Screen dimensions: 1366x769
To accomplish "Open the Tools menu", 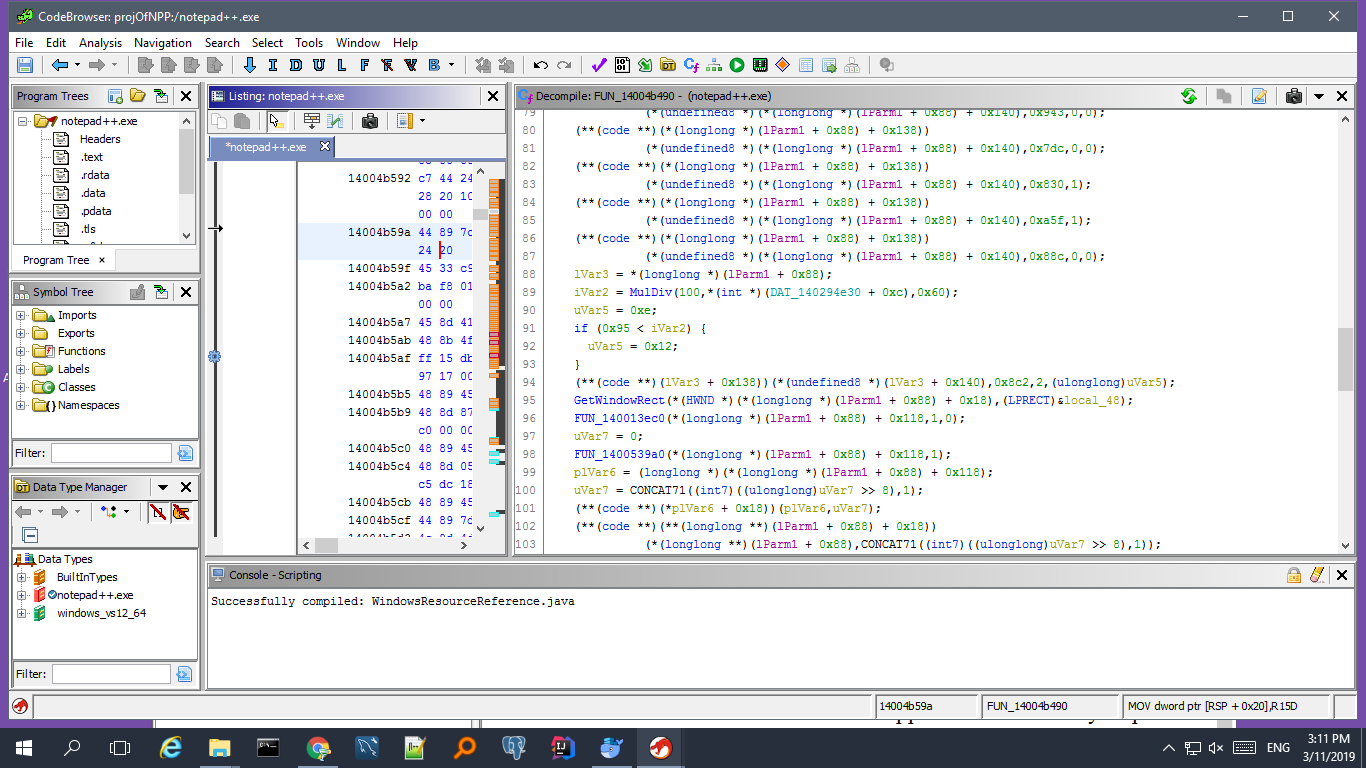I will [x=309, y=43].
